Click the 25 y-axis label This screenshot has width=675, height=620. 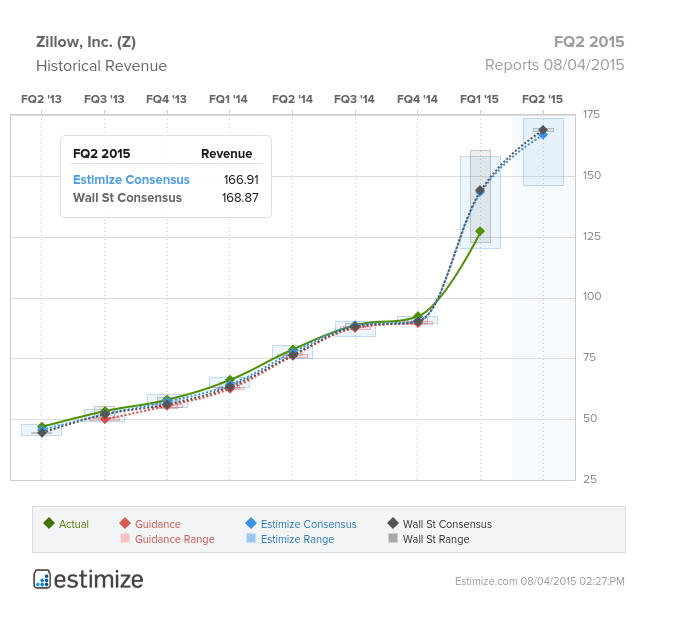click(x=590, y=479)
